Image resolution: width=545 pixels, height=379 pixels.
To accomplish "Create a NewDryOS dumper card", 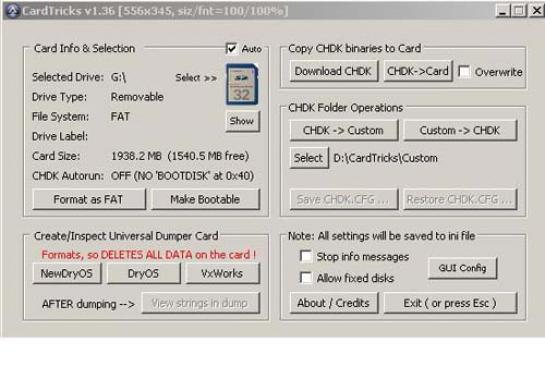I will click(x=67, y=273).
